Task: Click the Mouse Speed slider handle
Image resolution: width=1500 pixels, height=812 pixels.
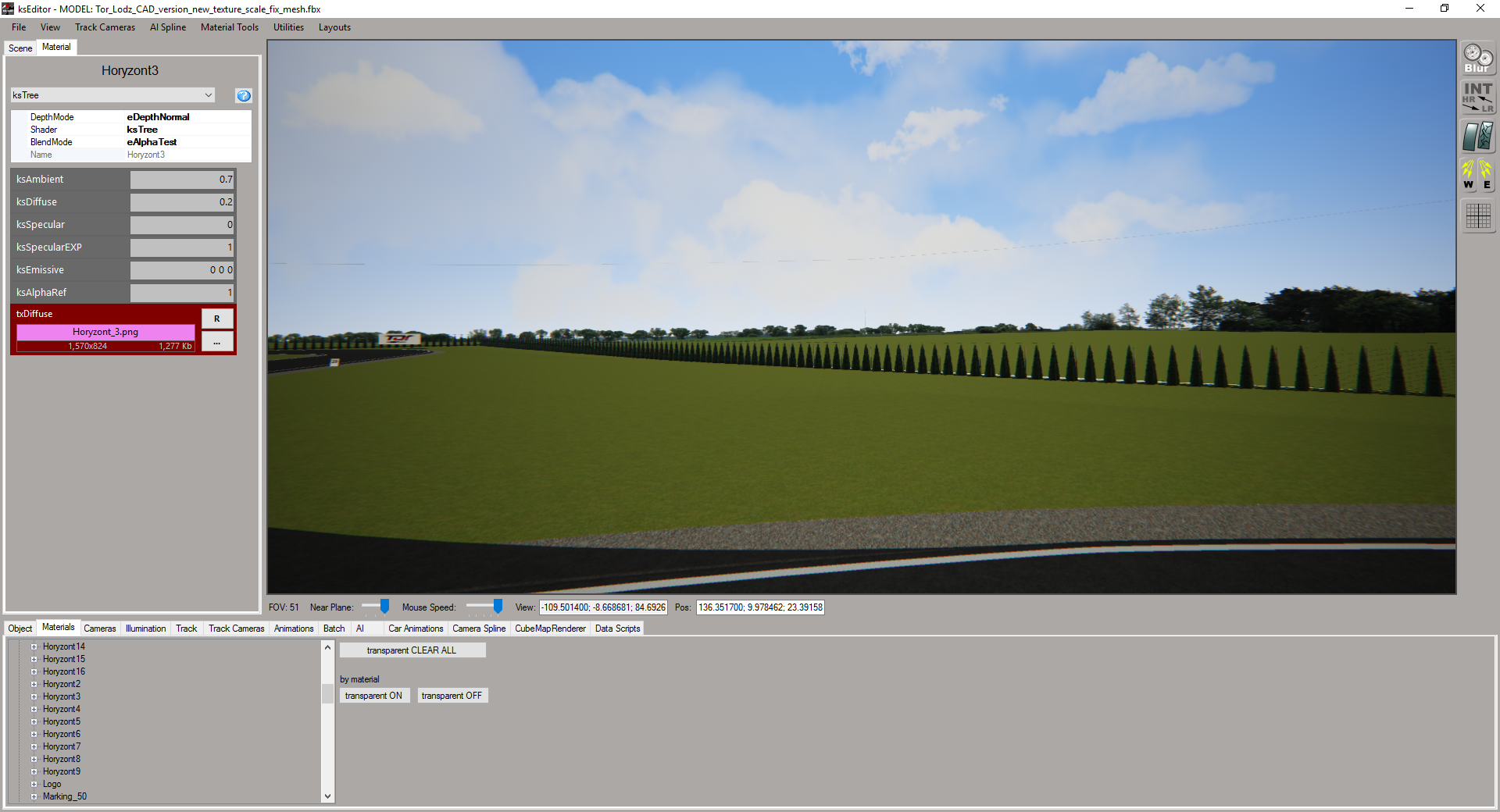Action: point(498,607)
